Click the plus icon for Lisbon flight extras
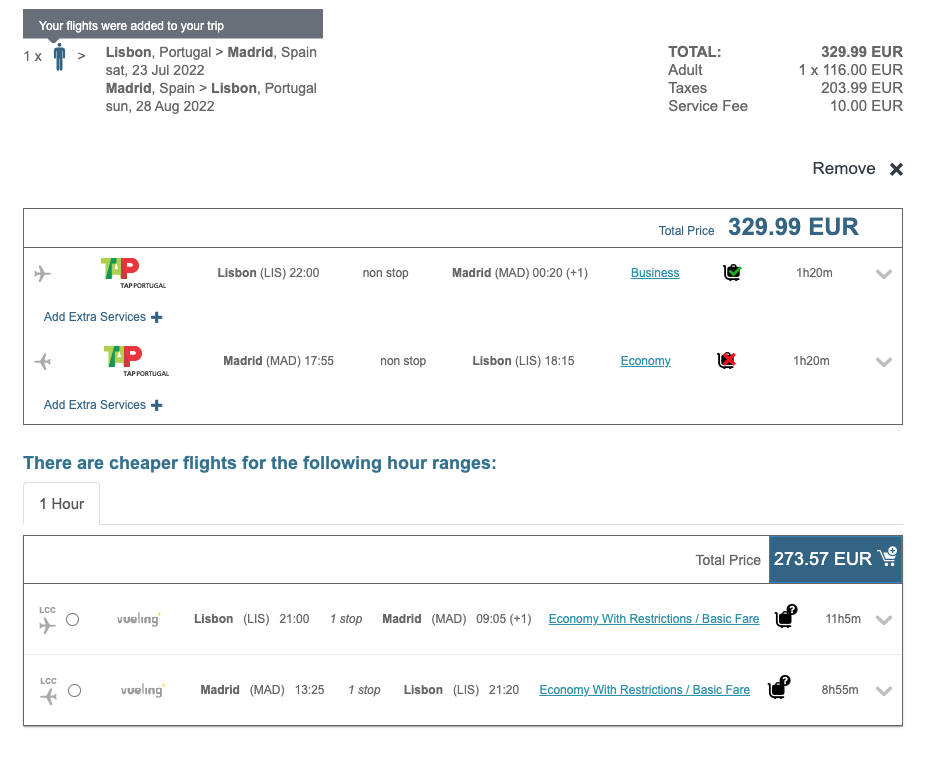This screenshot has width=945, height=759. point(157,317)
